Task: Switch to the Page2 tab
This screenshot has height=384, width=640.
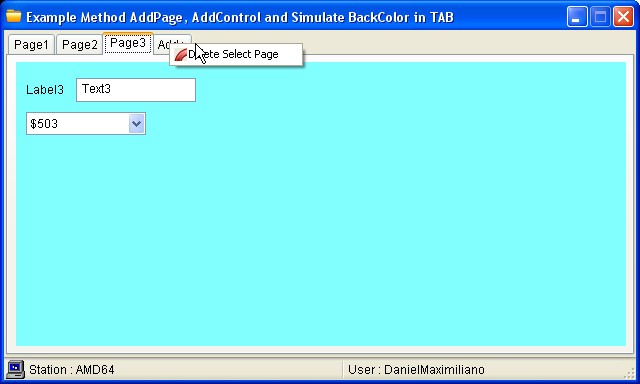Action: [x=80, y=44]
